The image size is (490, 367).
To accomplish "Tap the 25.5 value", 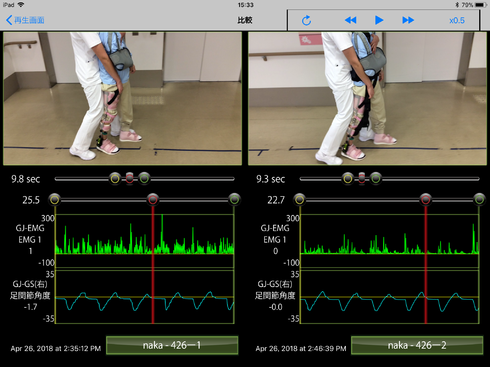I will (31, 200).
